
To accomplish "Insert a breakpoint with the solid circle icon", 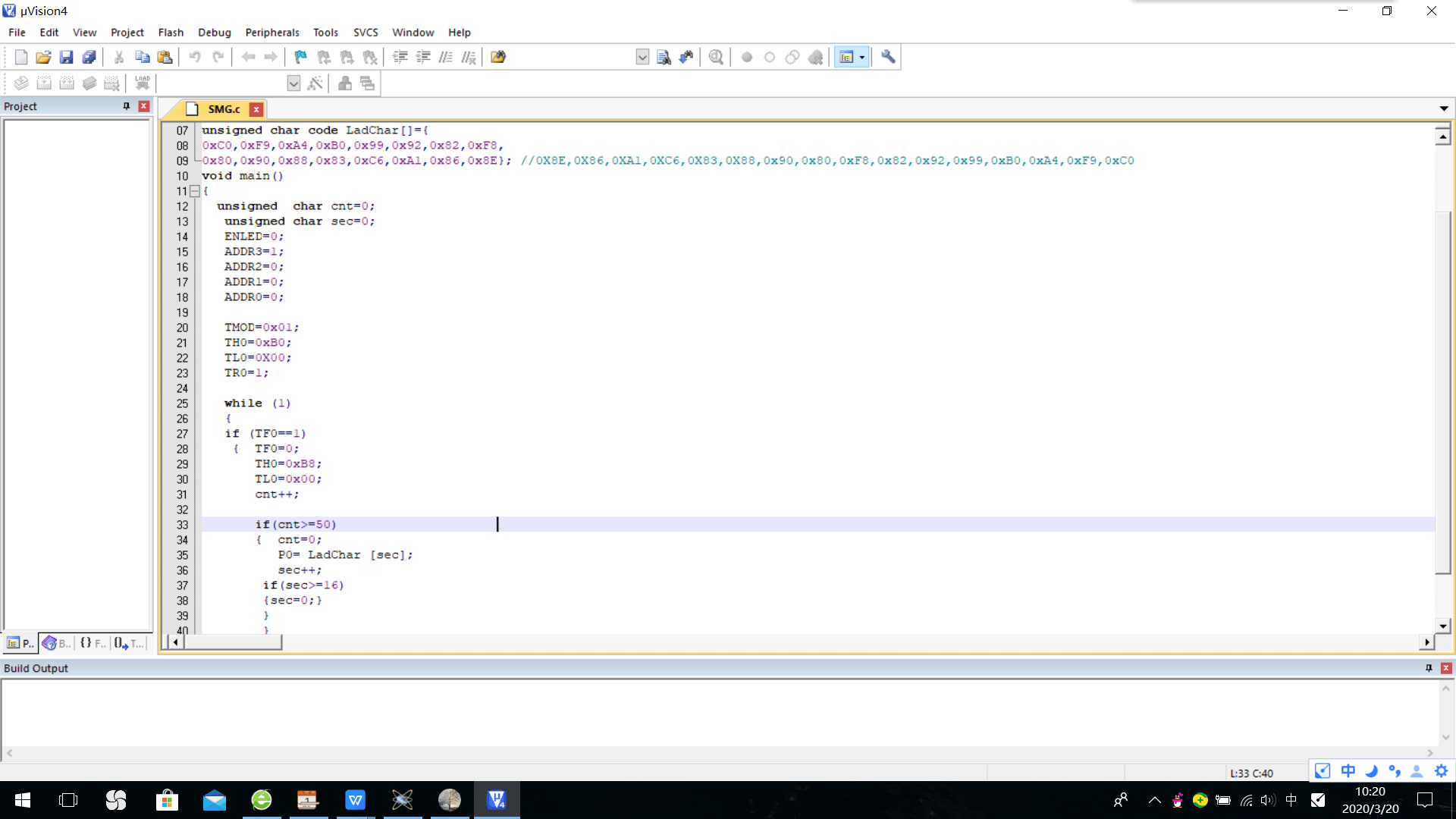I will point(747,57).
